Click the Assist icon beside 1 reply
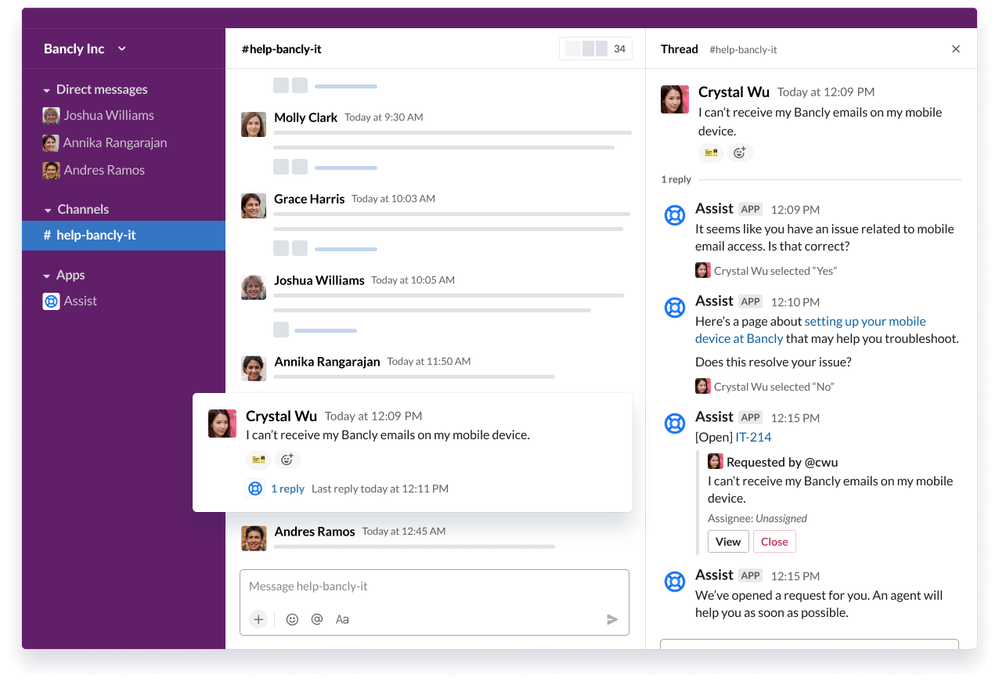Viewport: 999px width, 685px height. [255, 489]
